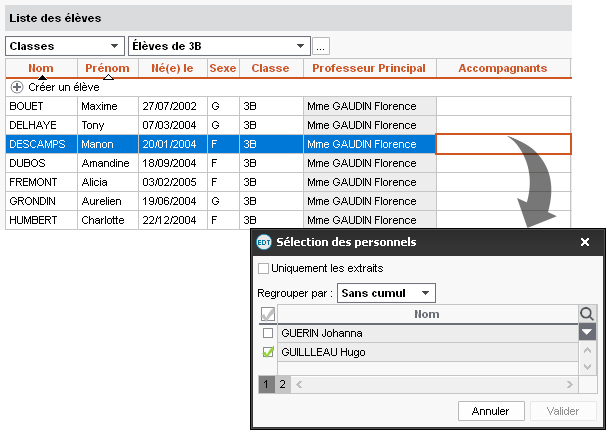Click birth date 18/09/2004

tap(169, 163)
